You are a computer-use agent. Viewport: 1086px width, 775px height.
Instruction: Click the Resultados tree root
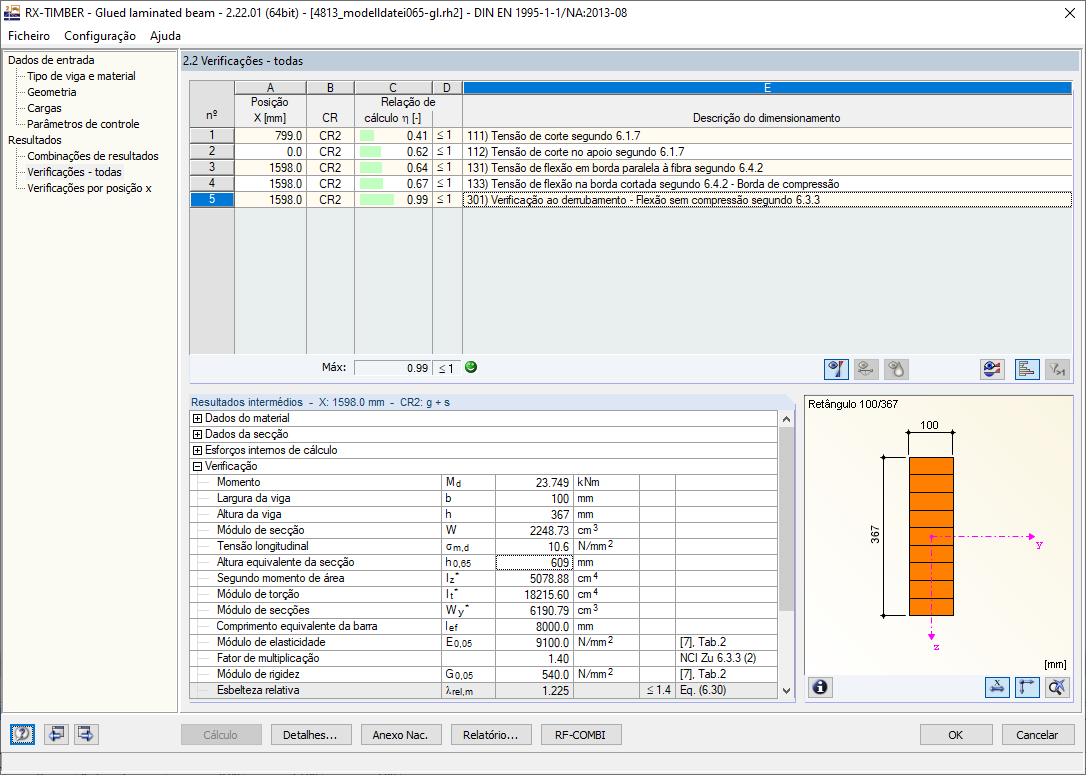tap(35, 140)
